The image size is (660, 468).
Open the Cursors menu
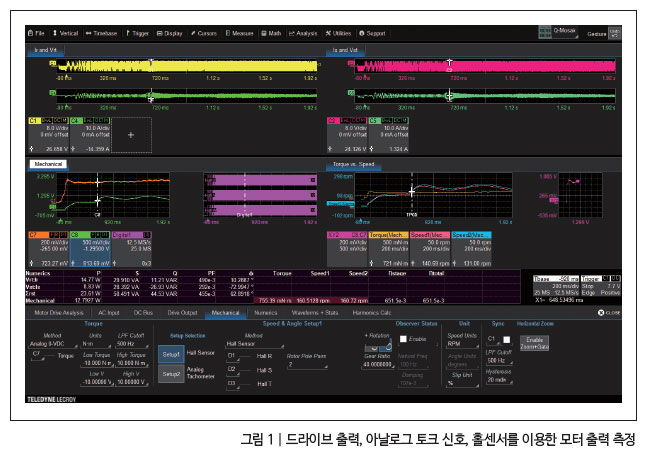tap(204, 33)
